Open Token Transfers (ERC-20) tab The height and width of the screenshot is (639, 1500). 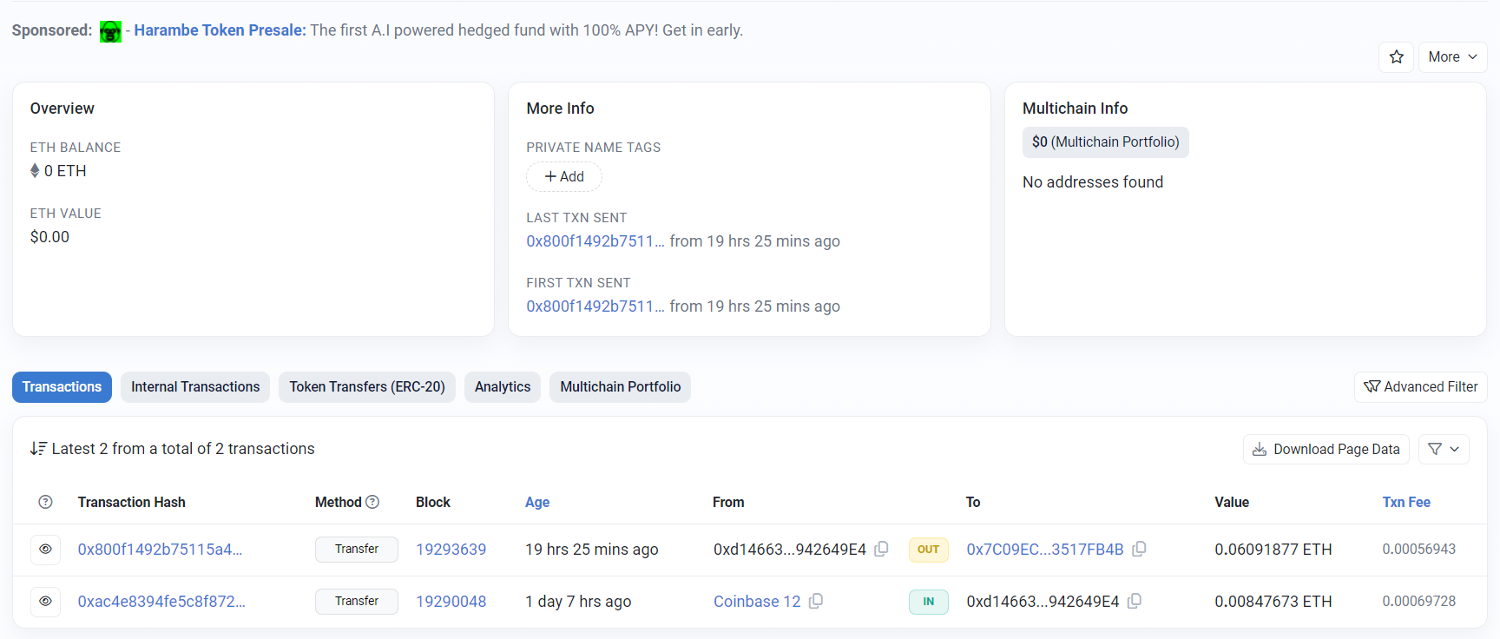[x=367, y=387]
